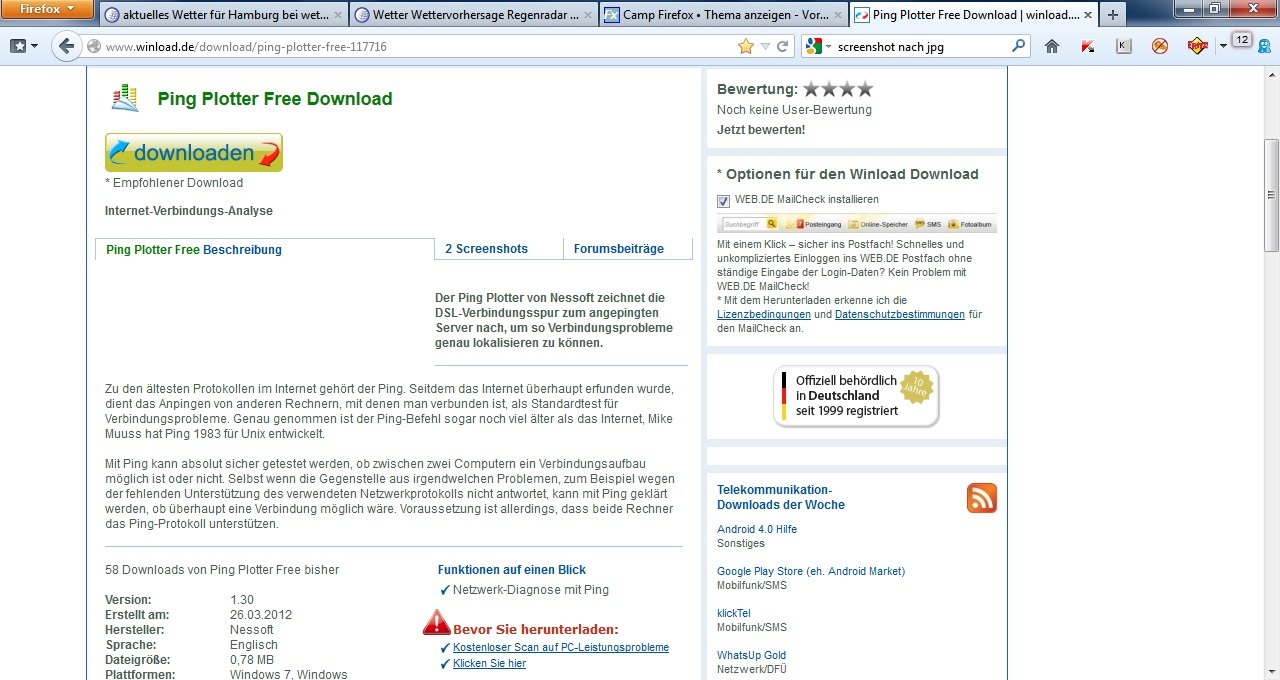Image resolution: width=1280 pixels, height=680 pixels.
Task: Click the FRITZ! toolbar icon
Action: [1197, 46]
